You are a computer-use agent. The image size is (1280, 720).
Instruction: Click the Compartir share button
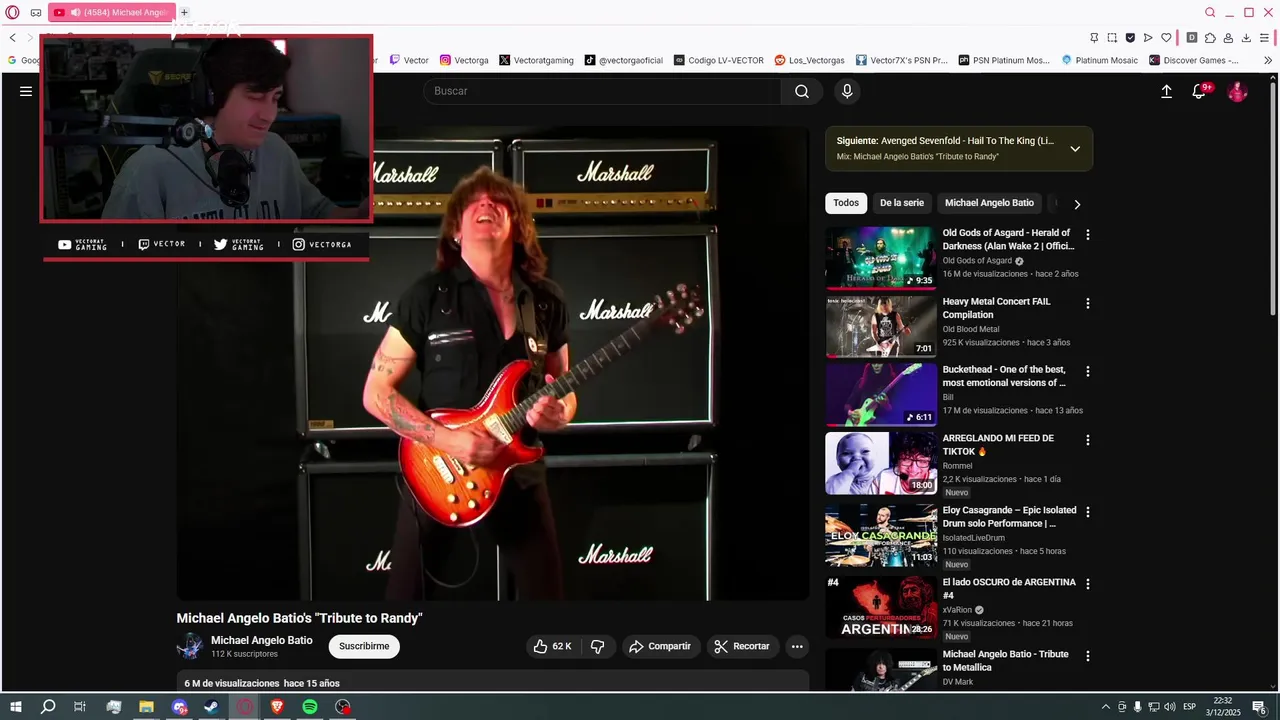660,646
